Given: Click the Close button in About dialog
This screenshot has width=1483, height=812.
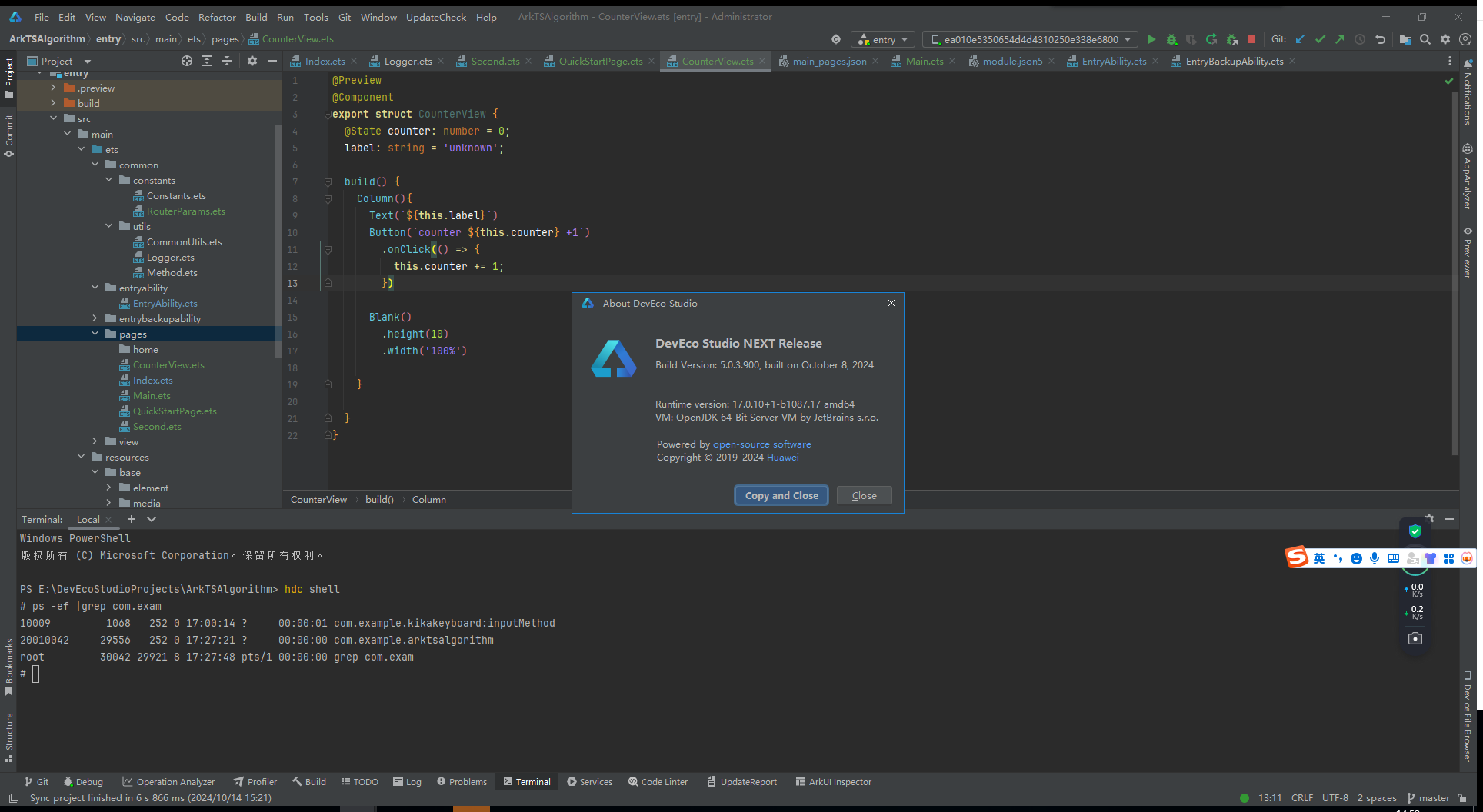Looking at the screenshot, I should (x=864, y=495).
